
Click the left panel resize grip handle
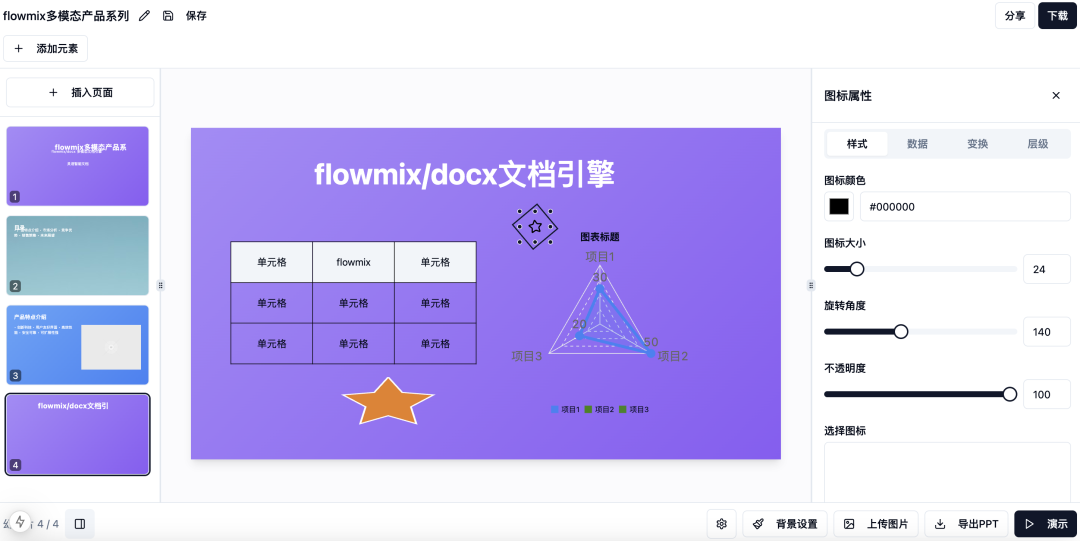click(160, 285)
